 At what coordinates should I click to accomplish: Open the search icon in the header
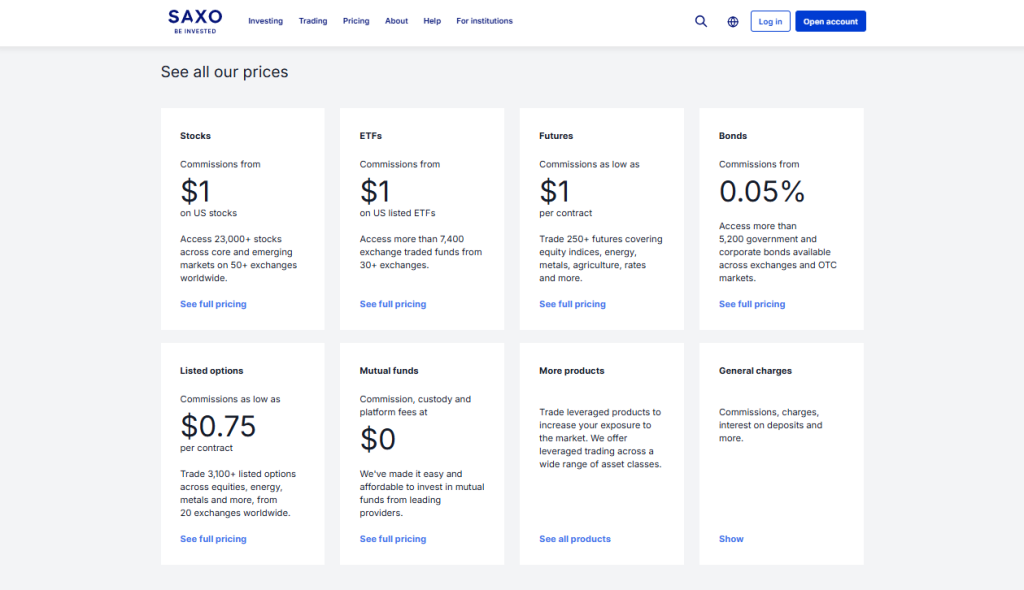click(701, 21)
